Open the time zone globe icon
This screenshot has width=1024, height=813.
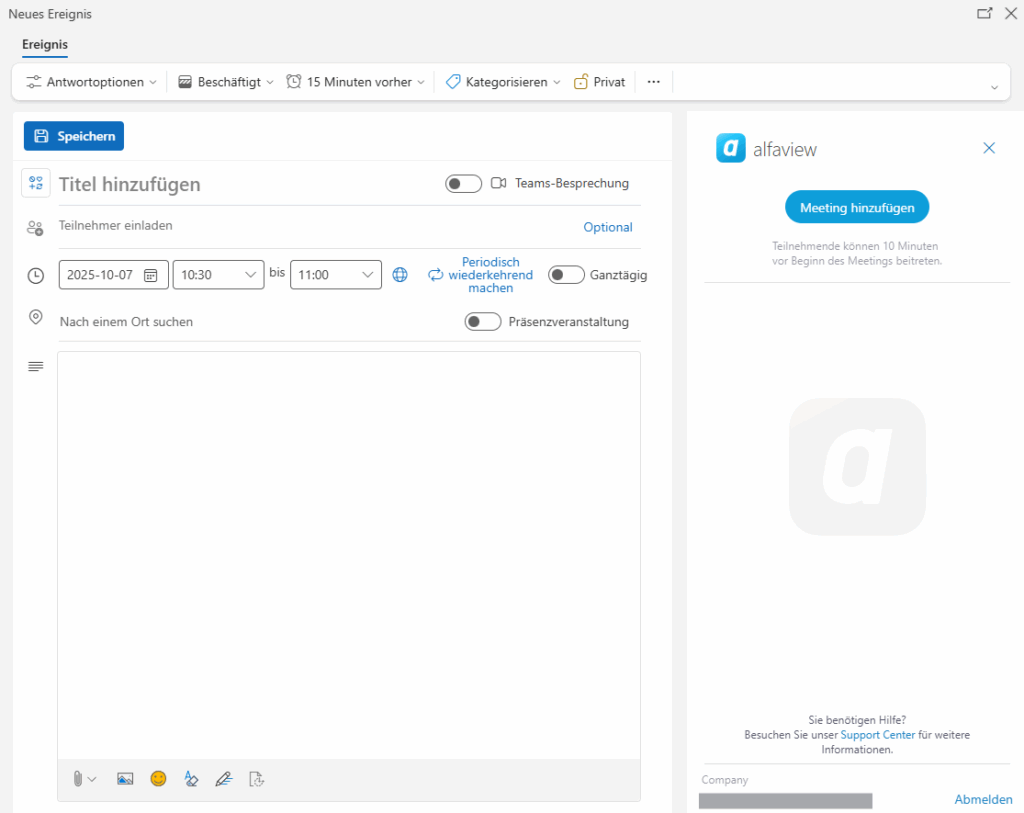(x=400, y=275)
